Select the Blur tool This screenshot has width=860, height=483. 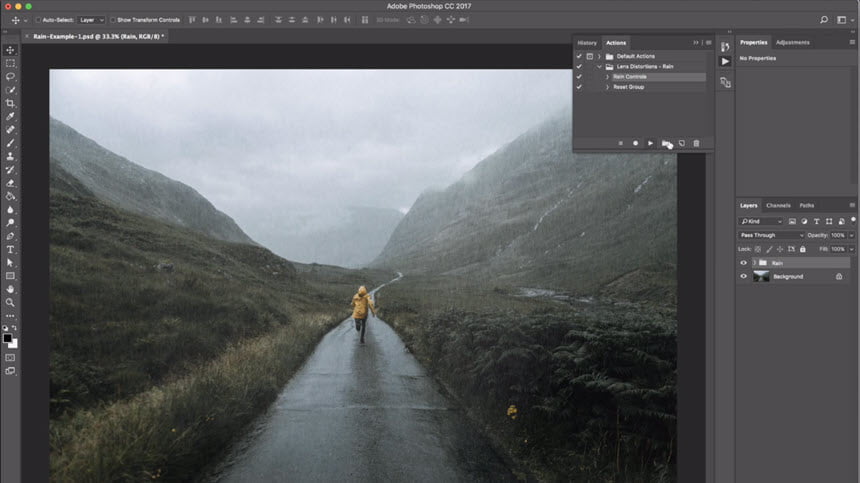pos(10,209)
